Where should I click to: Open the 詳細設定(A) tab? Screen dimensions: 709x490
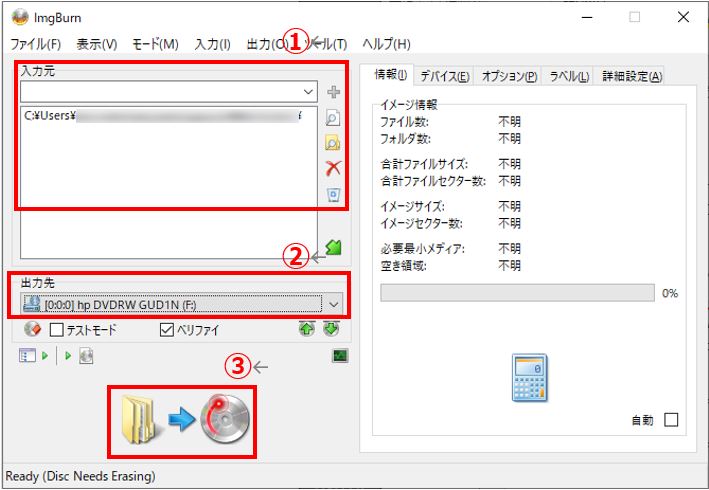click(x=631, y=76)
